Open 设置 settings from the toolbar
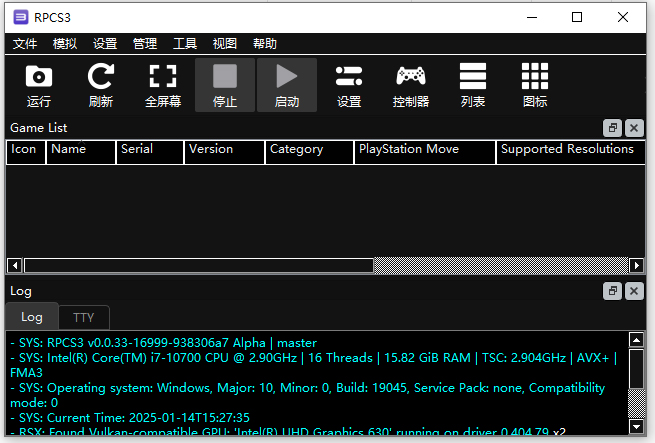The width and height of the screenshot is (655, 443). (349, 85)
